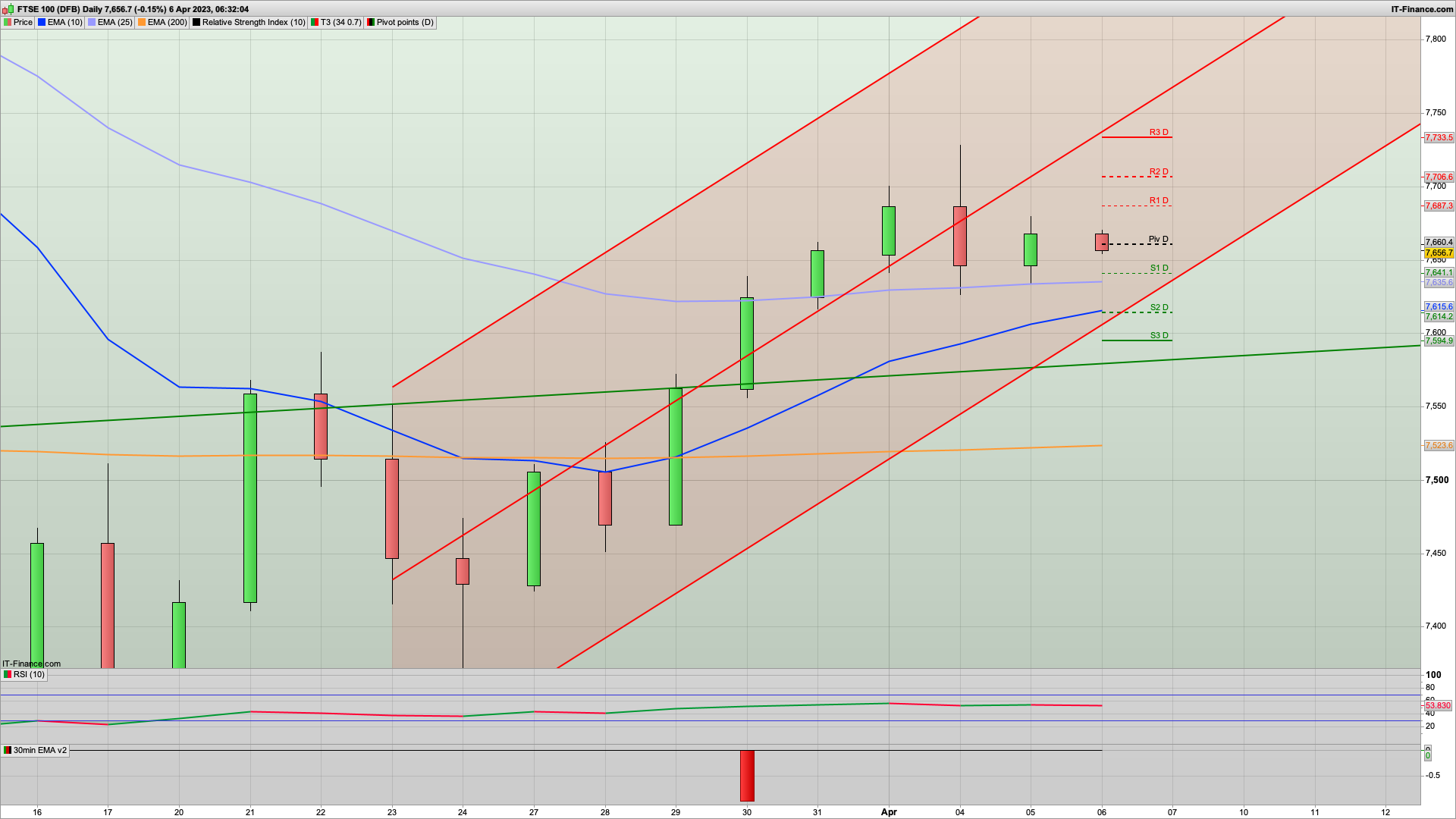
Task: Open Relative Strength Index (10) indicator settings
Action: [253, 23]
